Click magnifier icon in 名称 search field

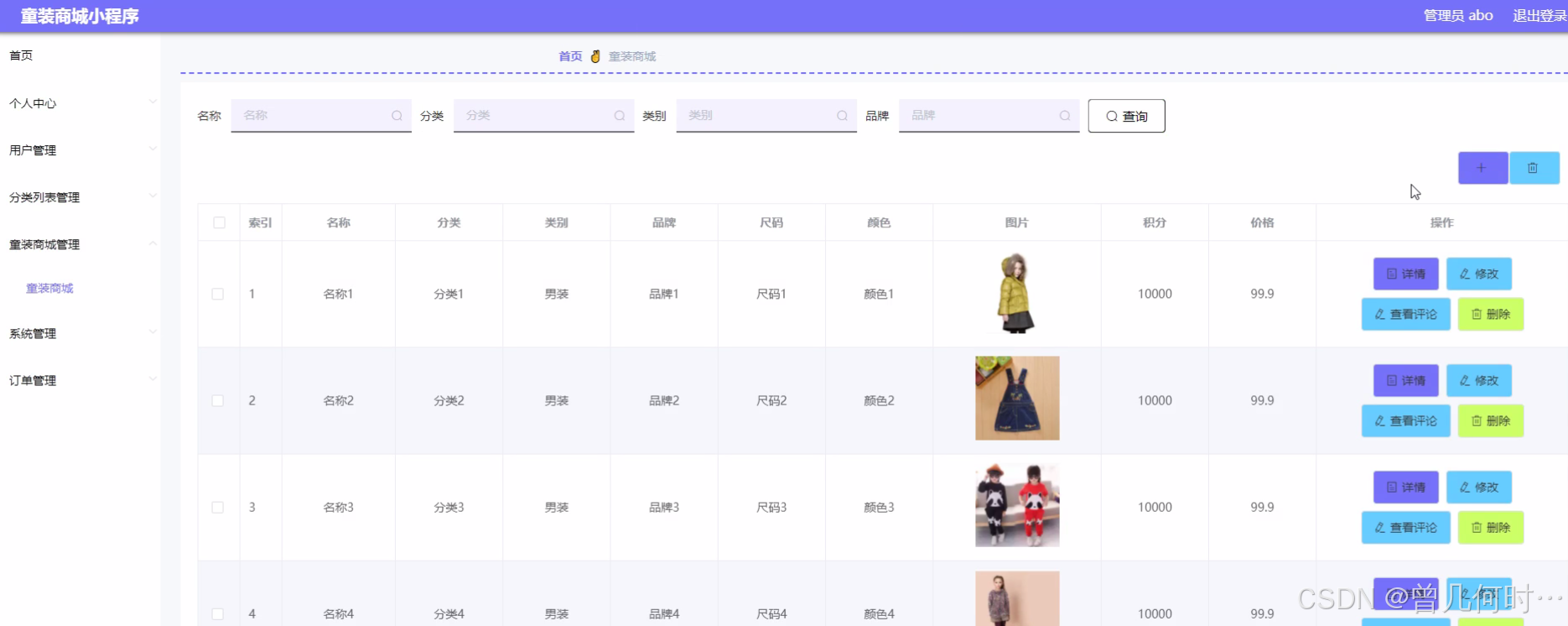point(397,116)
